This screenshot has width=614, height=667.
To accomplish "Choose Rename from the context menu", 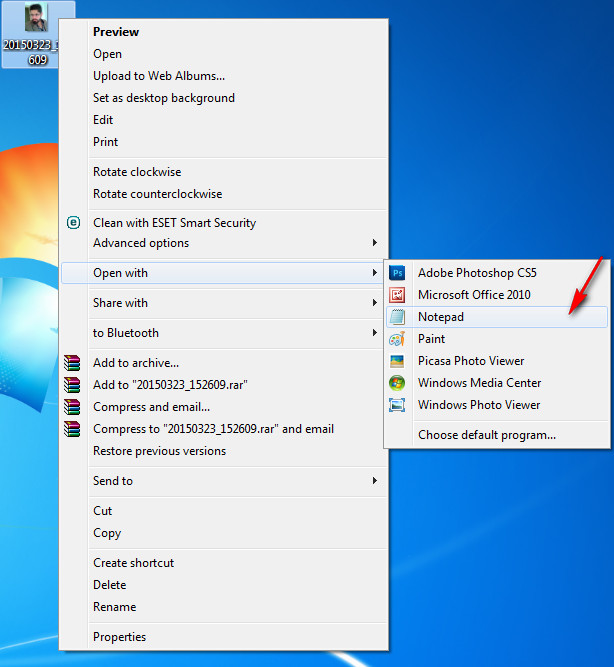I will coord(223,607).
